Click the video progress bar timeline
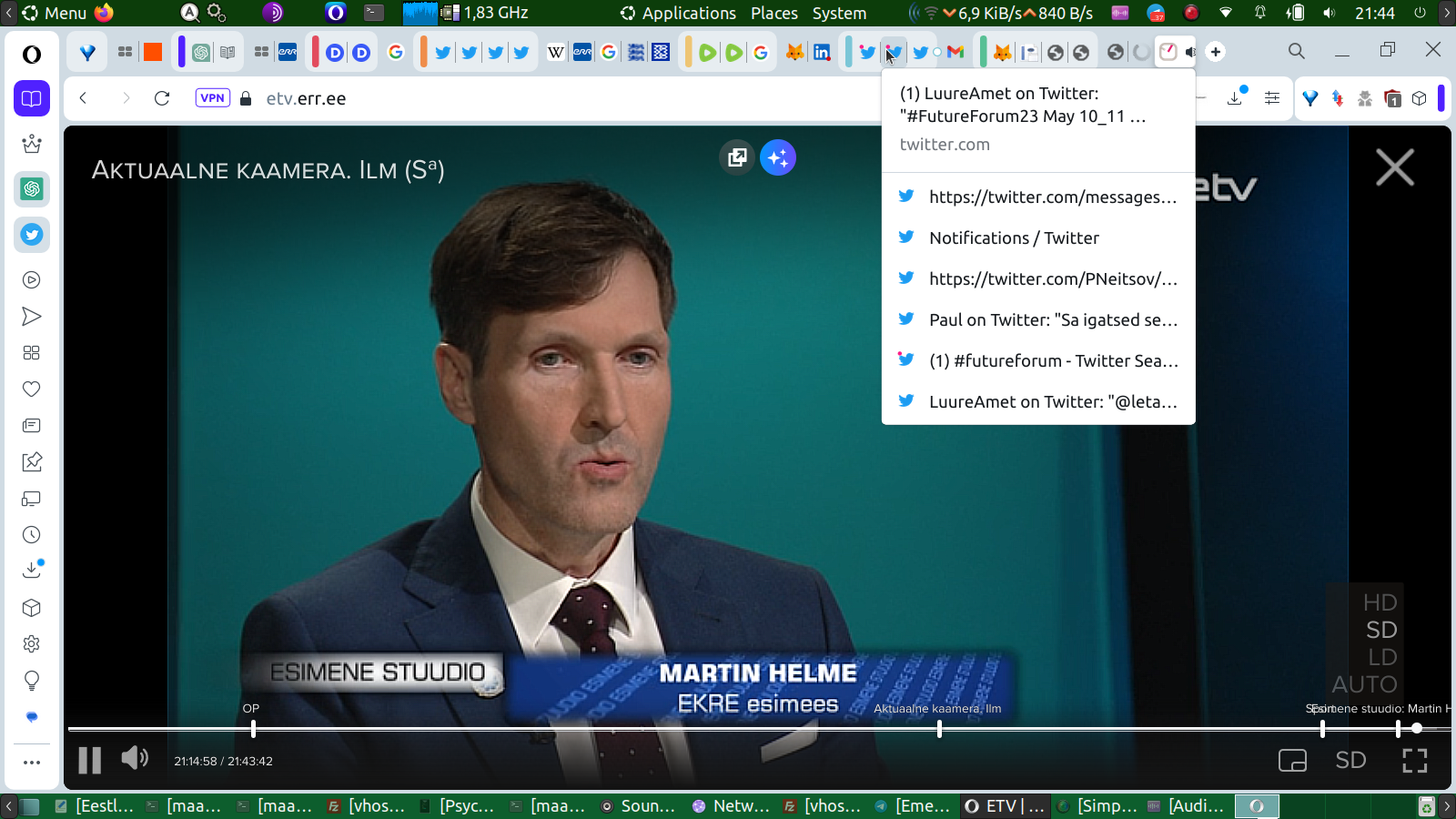This screenshot has width=1456, height=819. tap(637, 729)
